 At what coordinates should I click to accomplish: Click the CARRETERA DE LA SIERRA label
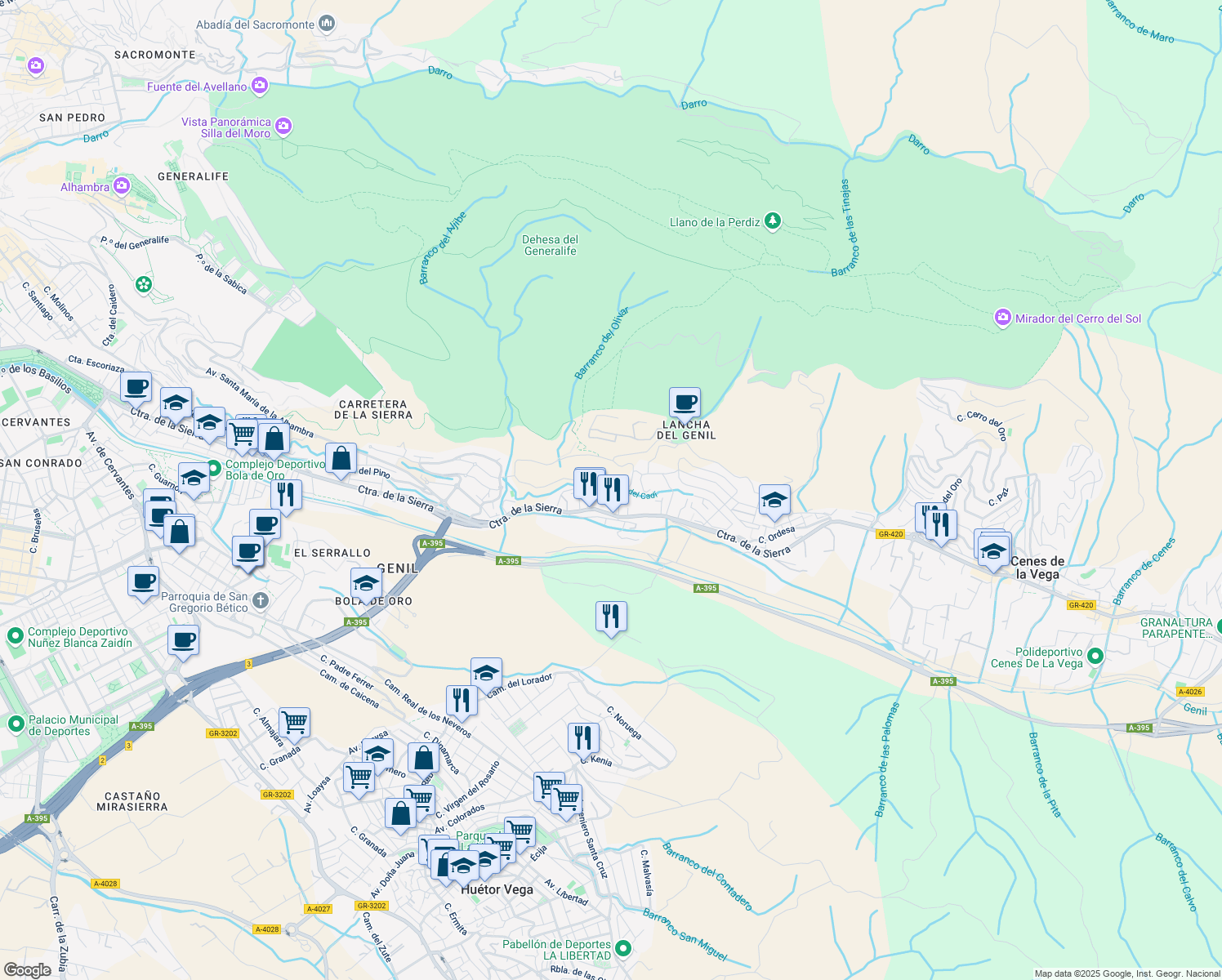373,409
